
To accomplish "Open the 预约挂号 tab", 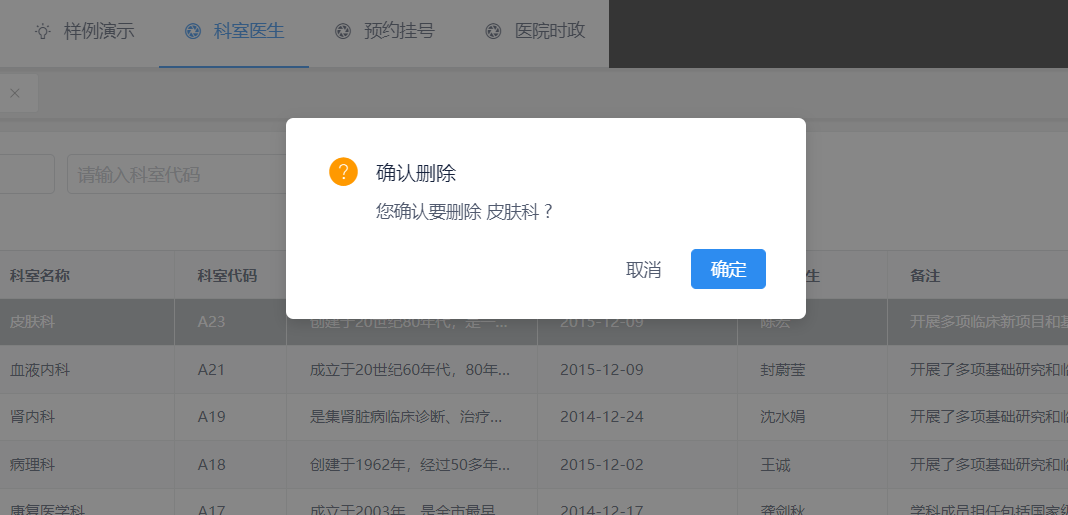I will click(x=385, y=31).
